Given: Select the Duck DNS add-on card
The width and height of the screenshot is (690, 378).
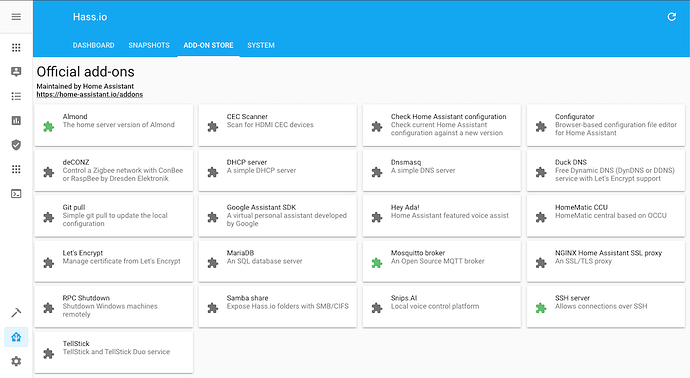Looking at the screenshot, I should [x=606, y=171].
